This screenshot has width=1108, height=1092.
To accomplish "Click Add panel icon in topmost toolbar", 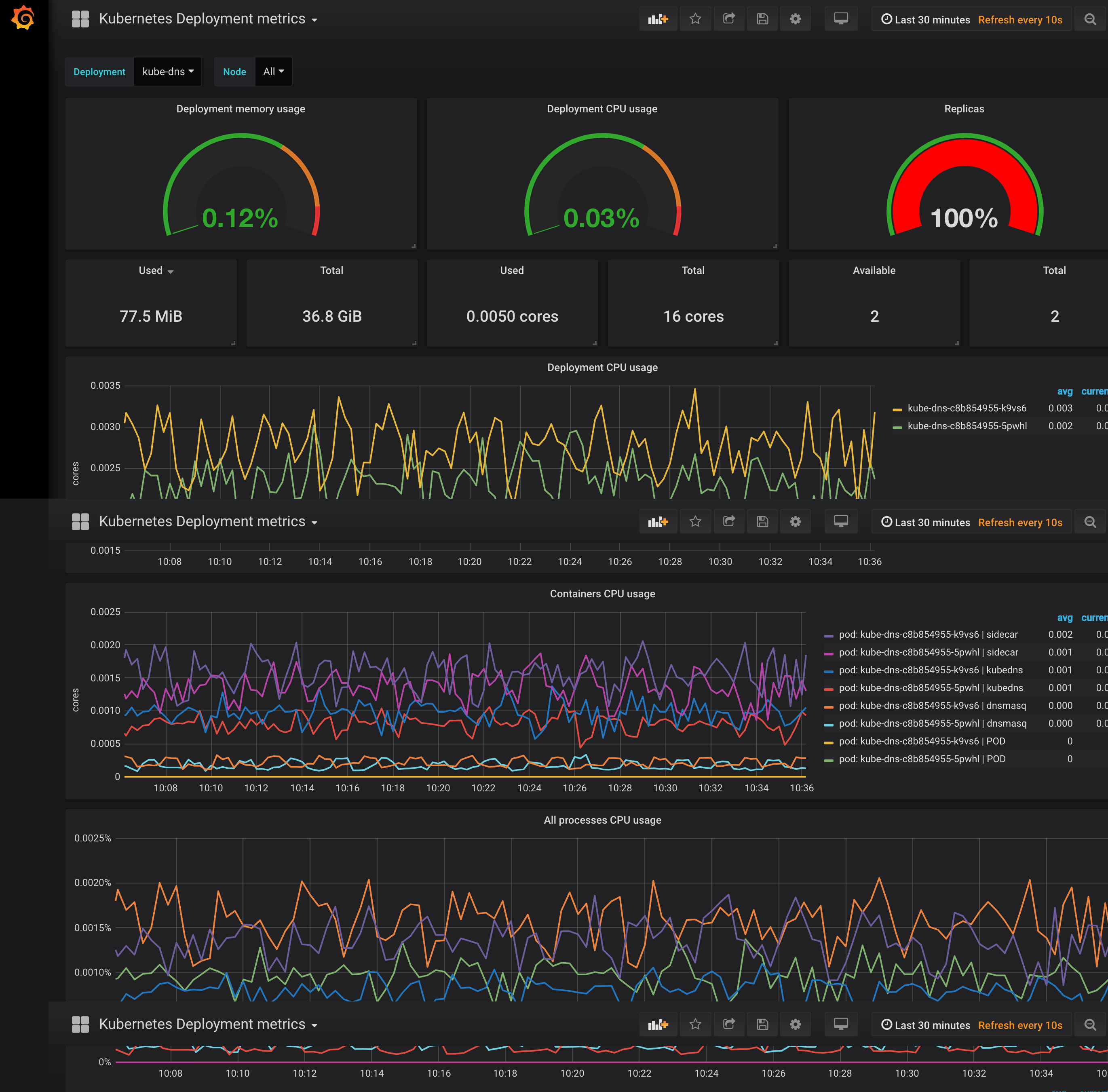I will (x=658, y=19).
